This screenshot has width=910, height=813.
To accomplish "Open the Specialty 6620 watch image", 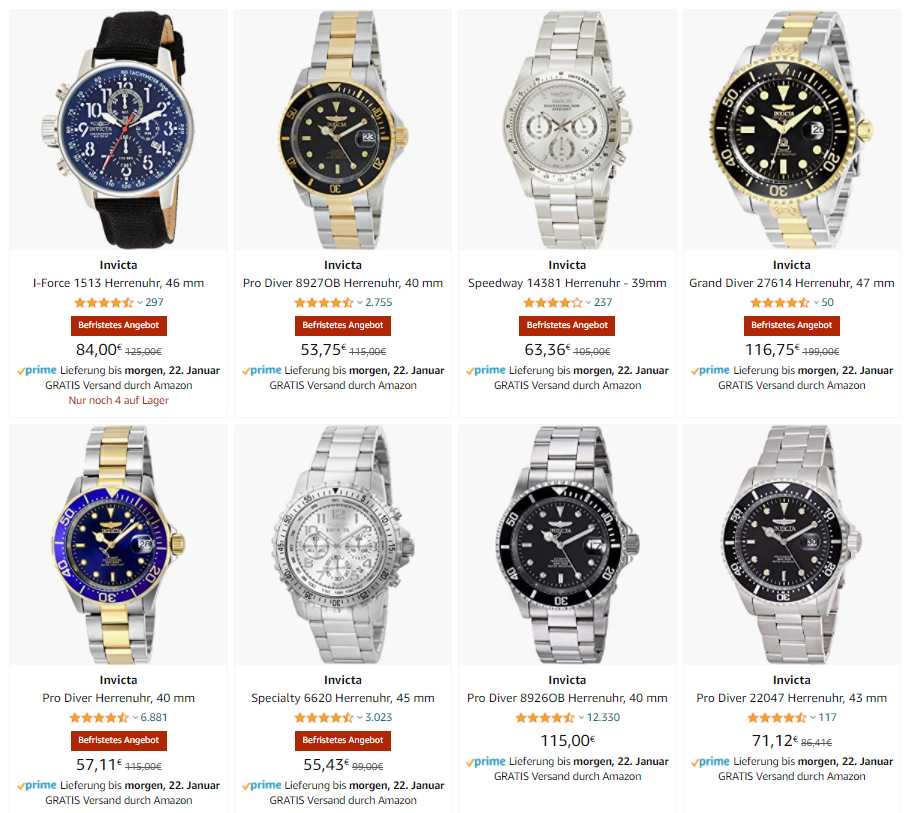I will (343, 545).
